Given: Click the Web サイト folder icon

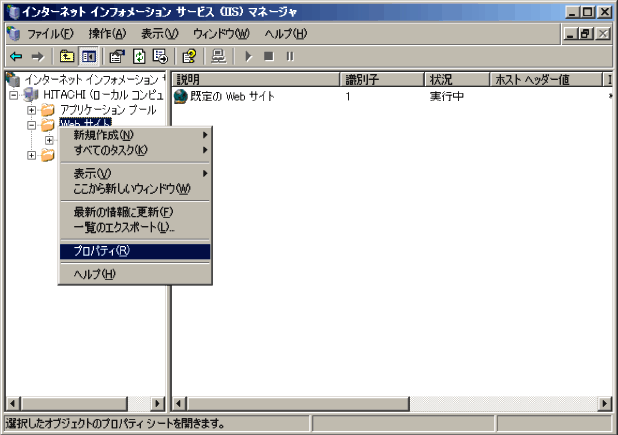Looking at the screenshot, I should [x=48, y=125].
